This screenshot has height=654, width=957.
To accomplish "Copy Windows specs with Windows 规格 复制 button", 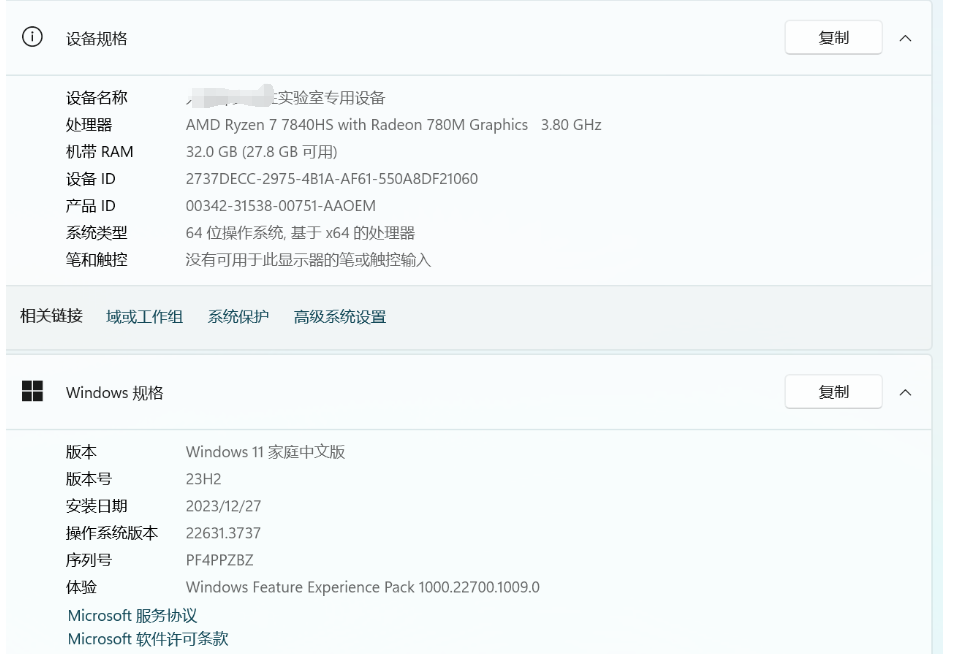I will 833,392.
